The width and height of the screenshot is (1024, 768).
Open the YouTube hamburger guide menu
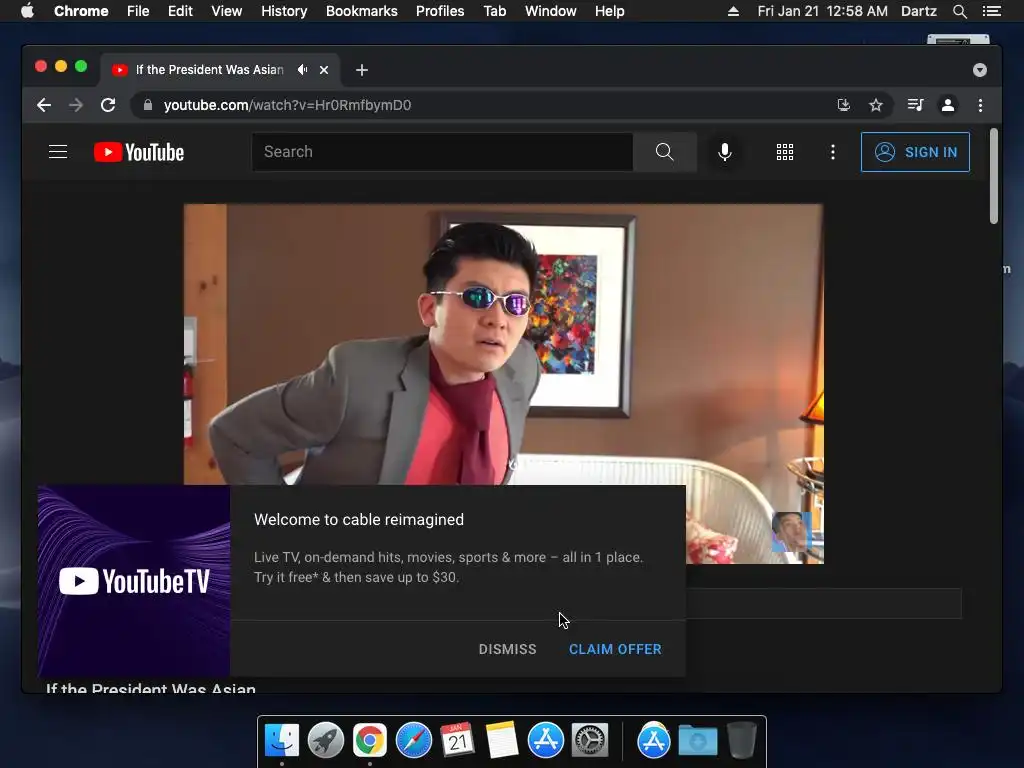point(58,152)
